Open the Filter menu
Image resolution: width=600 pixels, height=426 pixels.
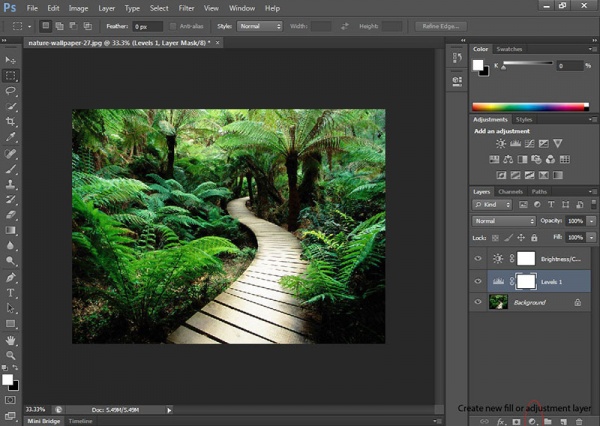[x=186, y=8]
